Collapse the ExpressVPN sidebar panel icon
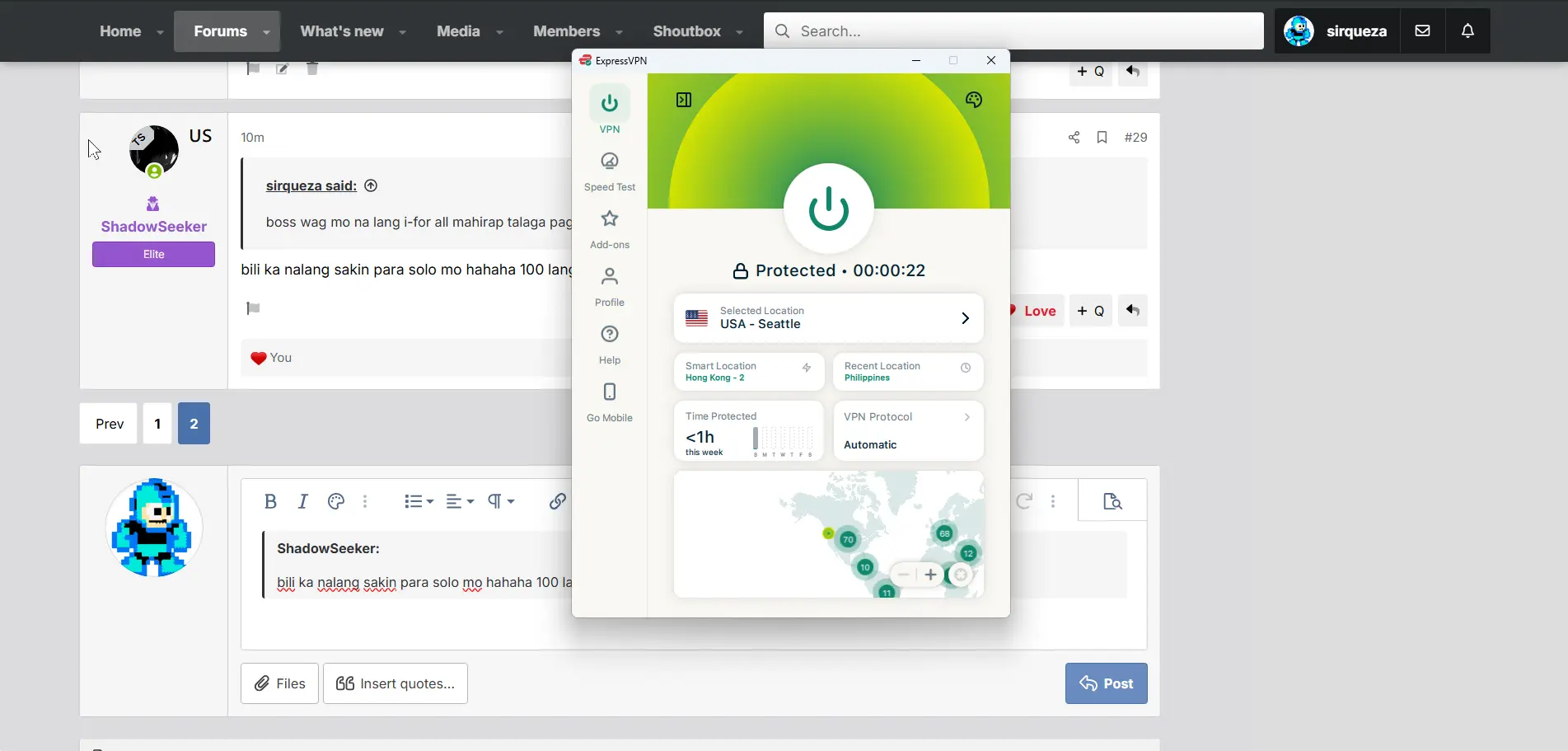Screen dimensions: 1568x751 [x=684, y=100]
